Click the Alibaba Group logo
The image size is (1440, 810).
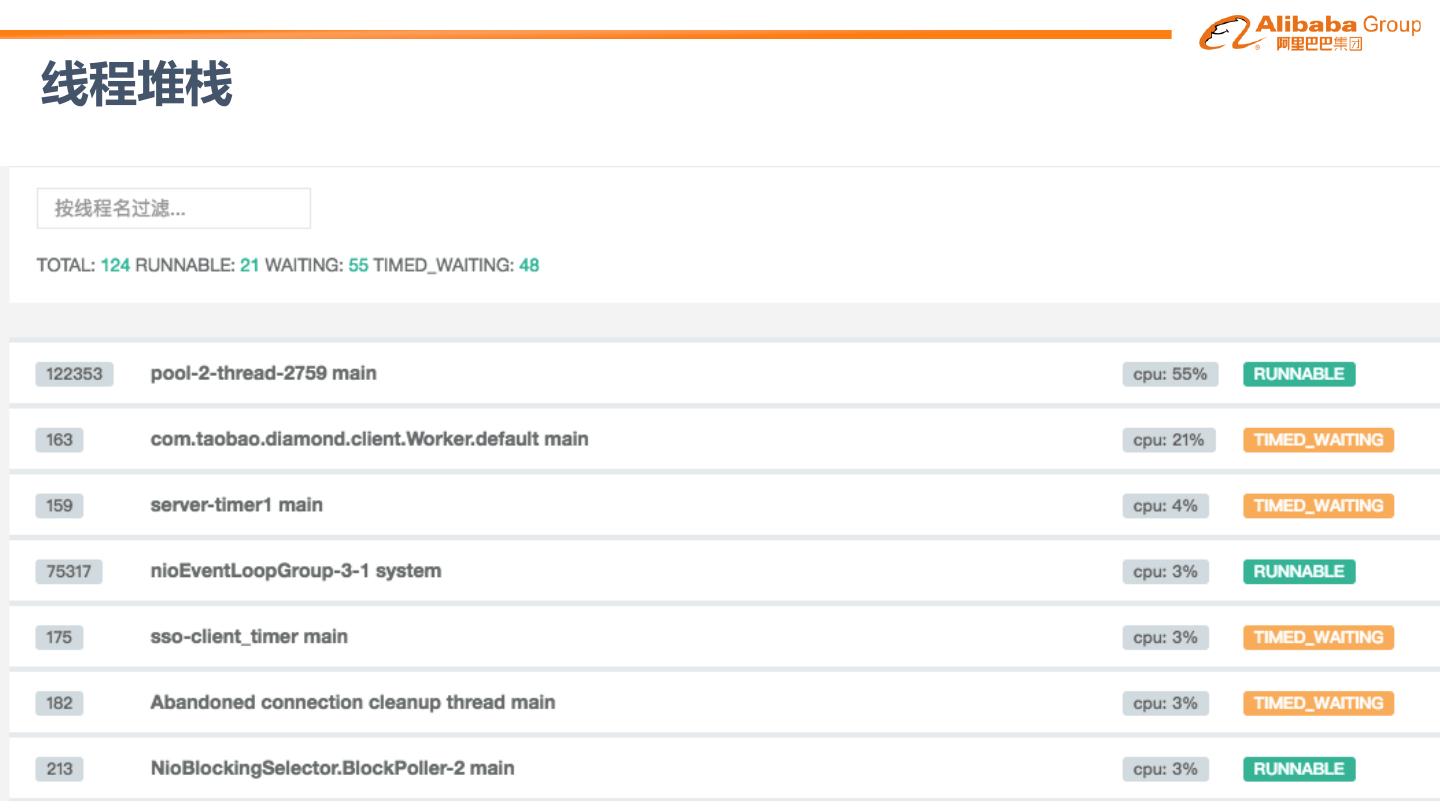click(1309, 33)
